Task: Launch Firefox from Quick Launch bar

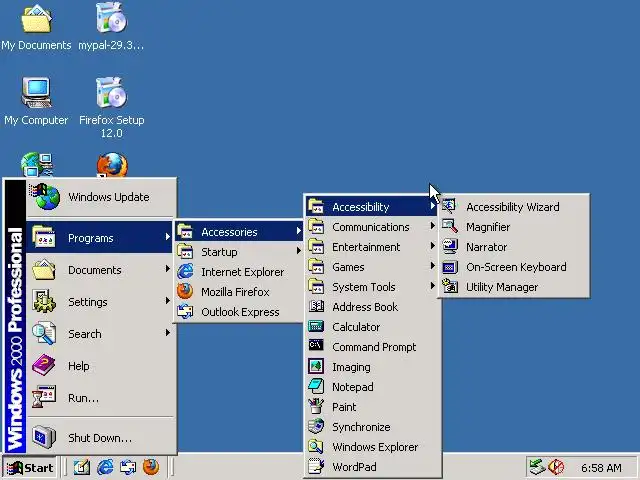Action: point(151,467)
